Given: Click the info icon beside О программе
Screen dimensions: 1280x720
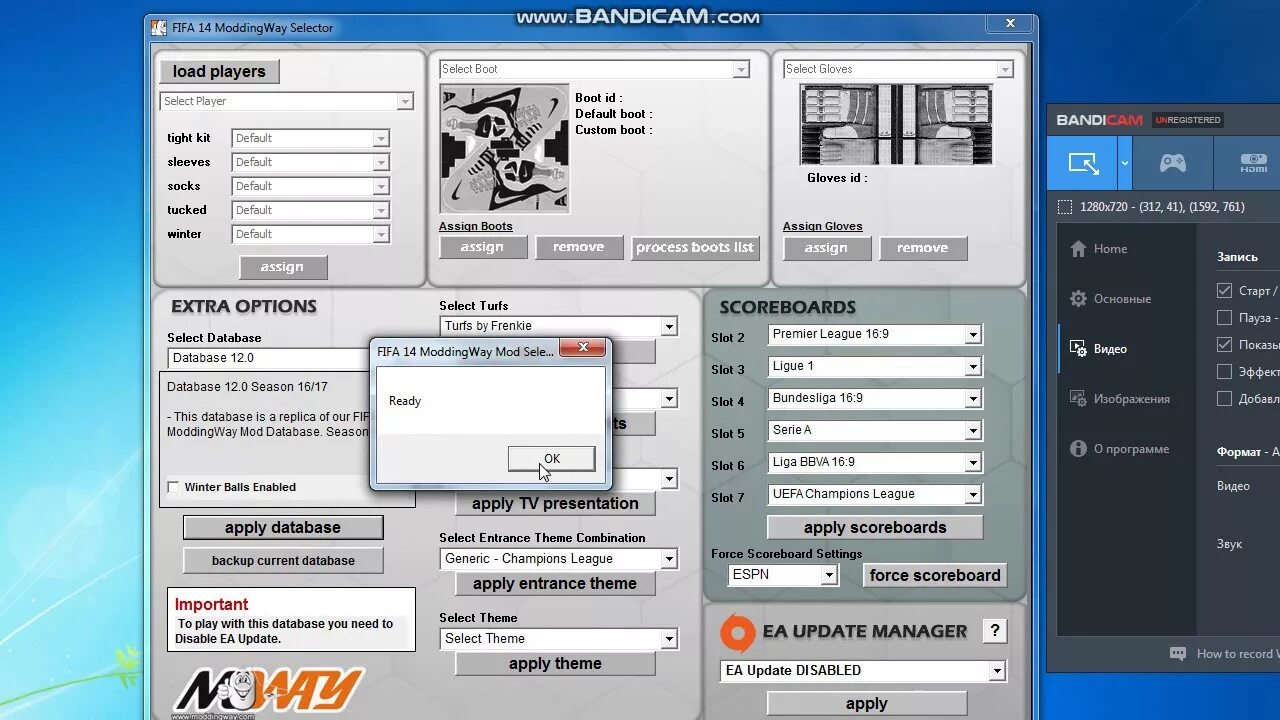Looking at the screenshot, I should pos(1078,449).
